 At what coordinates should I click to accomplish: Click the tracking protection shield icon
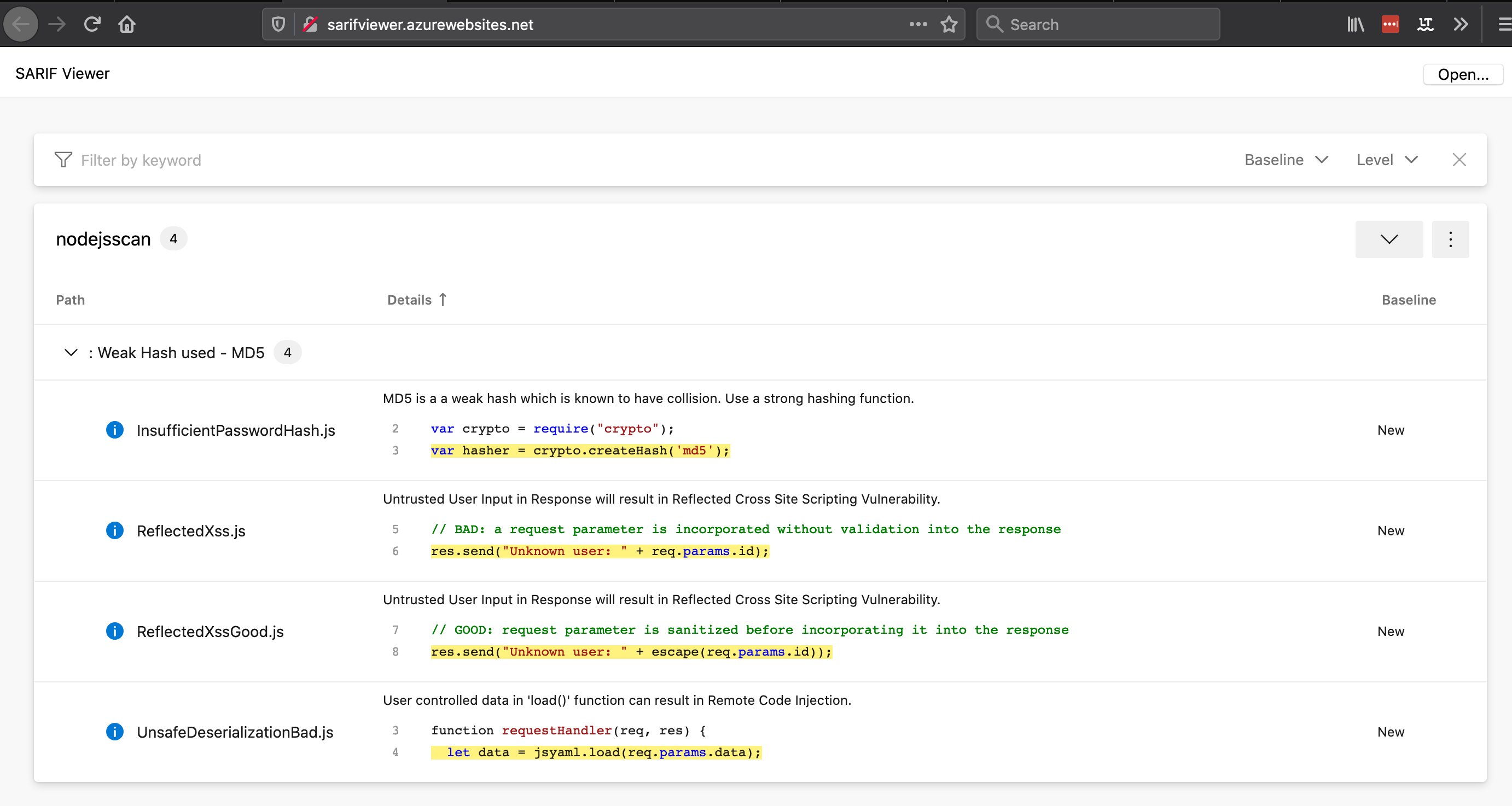point(278,24)
